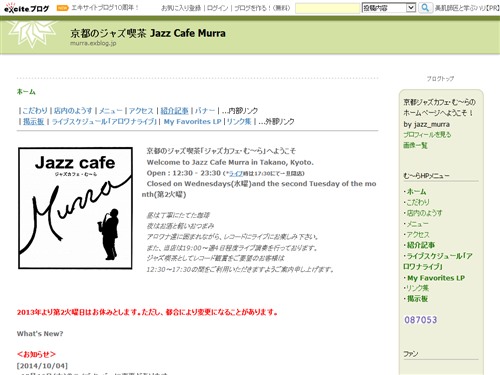Go to the メニュー page link
This screenshot has height=375, width=500.
point(110,111)
